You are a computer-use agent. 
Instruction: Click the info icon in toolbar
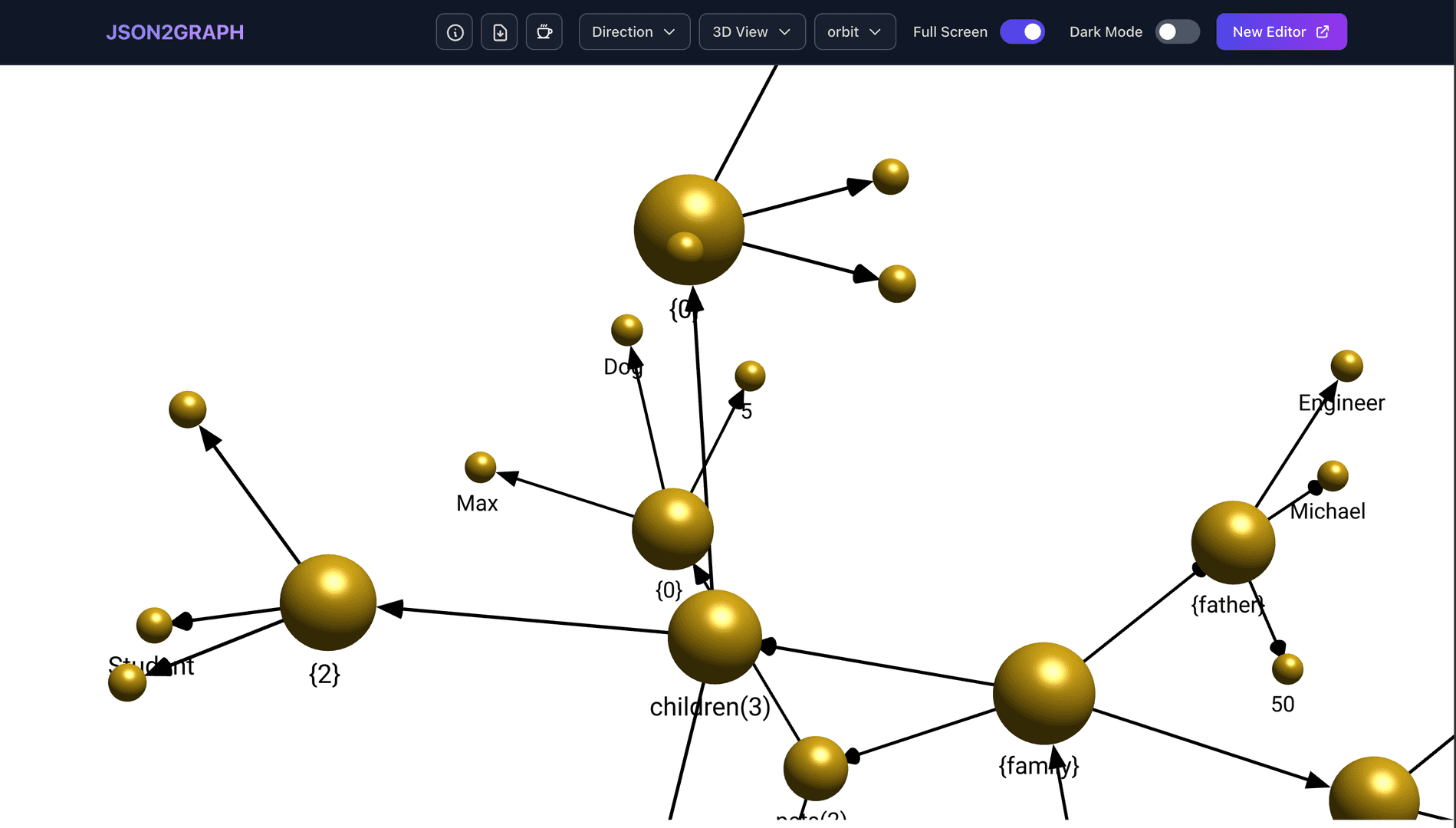click(454, 31)
